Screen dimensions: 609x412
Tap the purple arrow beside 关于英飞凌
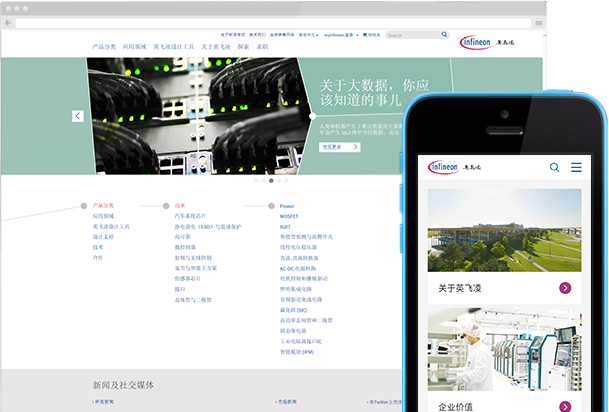click(x=565, y=288)
